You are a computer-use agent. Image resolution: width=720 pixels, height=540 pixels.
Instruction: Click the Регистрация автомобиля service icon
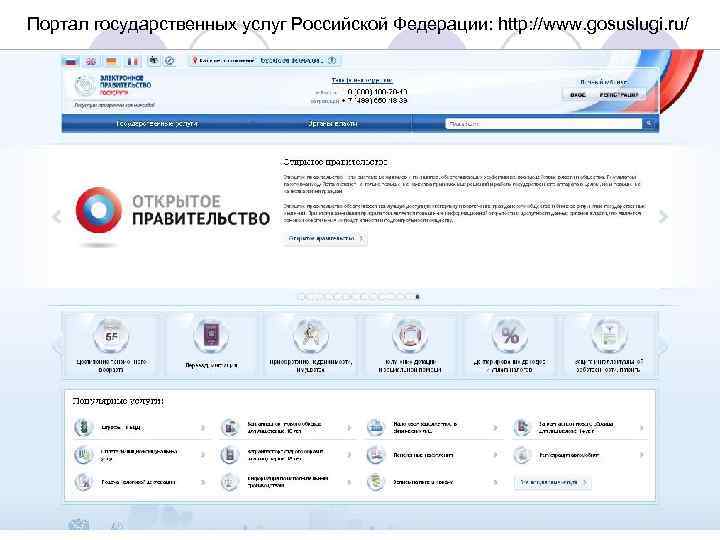pyautogui.click(x=522, y=455)
